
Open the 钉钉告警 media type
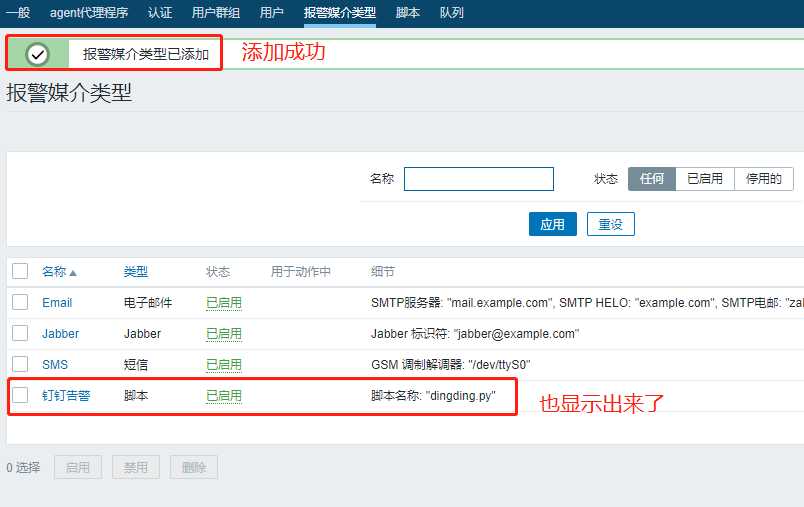coord(66,395)
